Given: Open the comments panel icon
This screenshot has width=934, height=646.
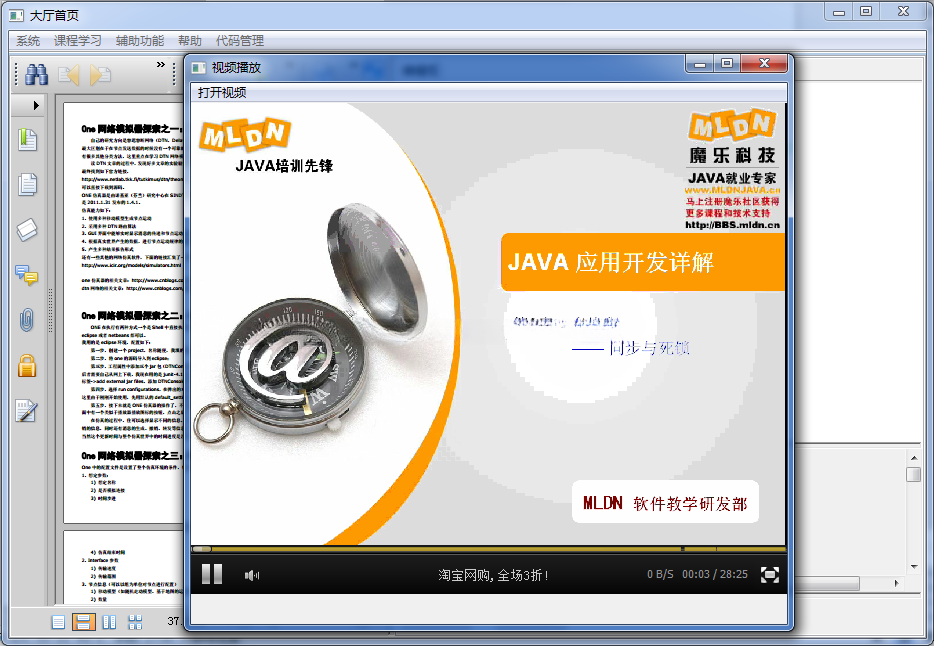Looking at the screenshot, I should [27, 275].
